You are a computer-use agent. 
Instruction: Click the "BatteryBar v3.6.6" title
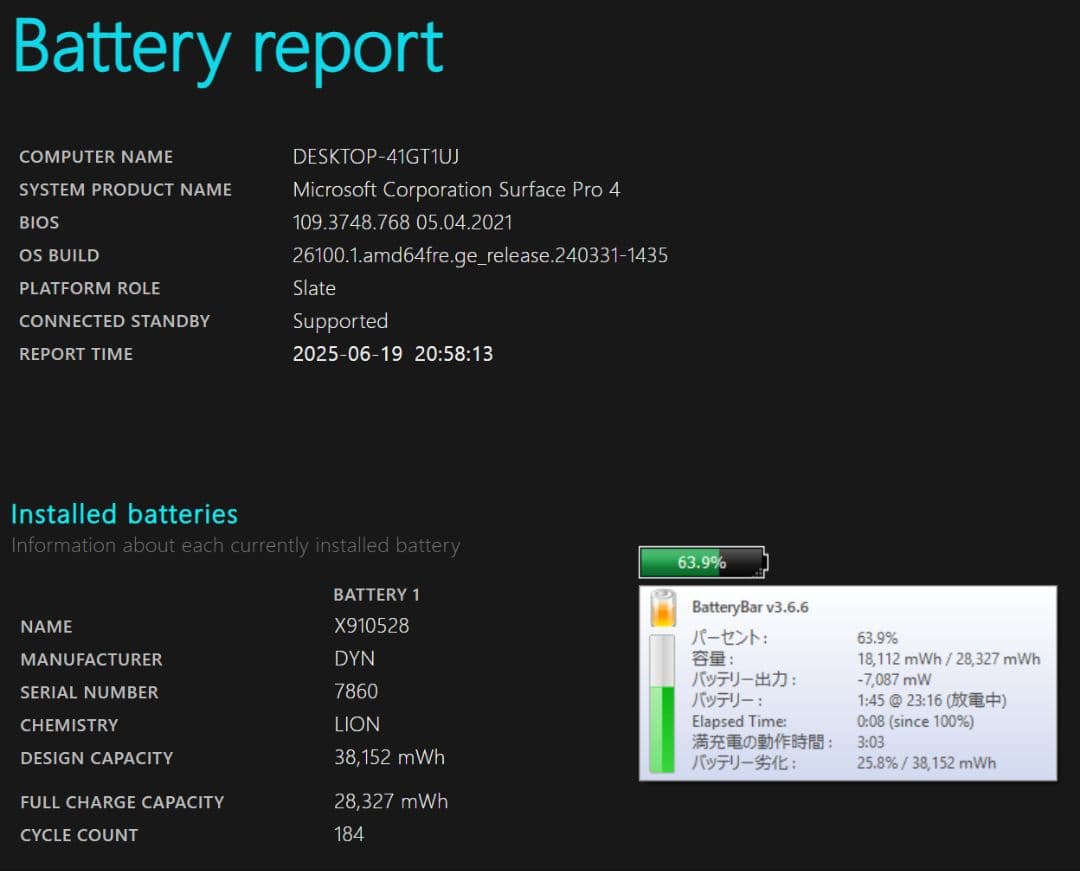point(750,607)
